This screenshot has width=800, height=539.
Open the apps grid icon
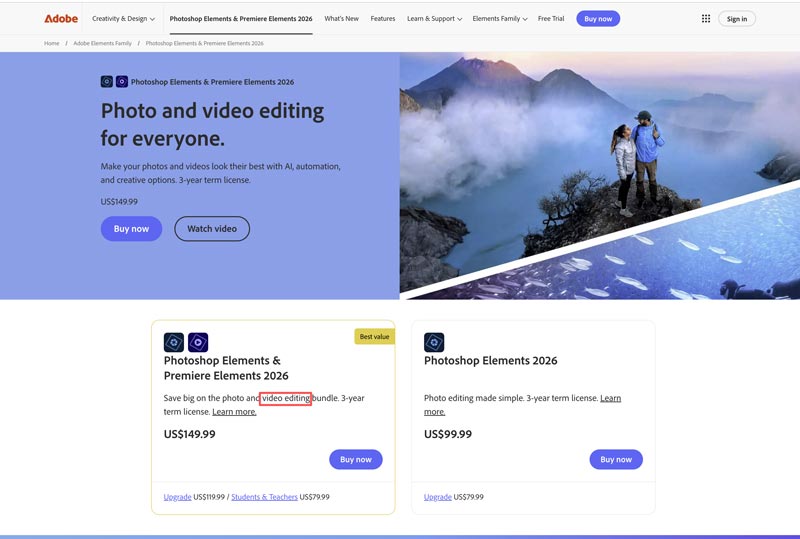point(706,19)
